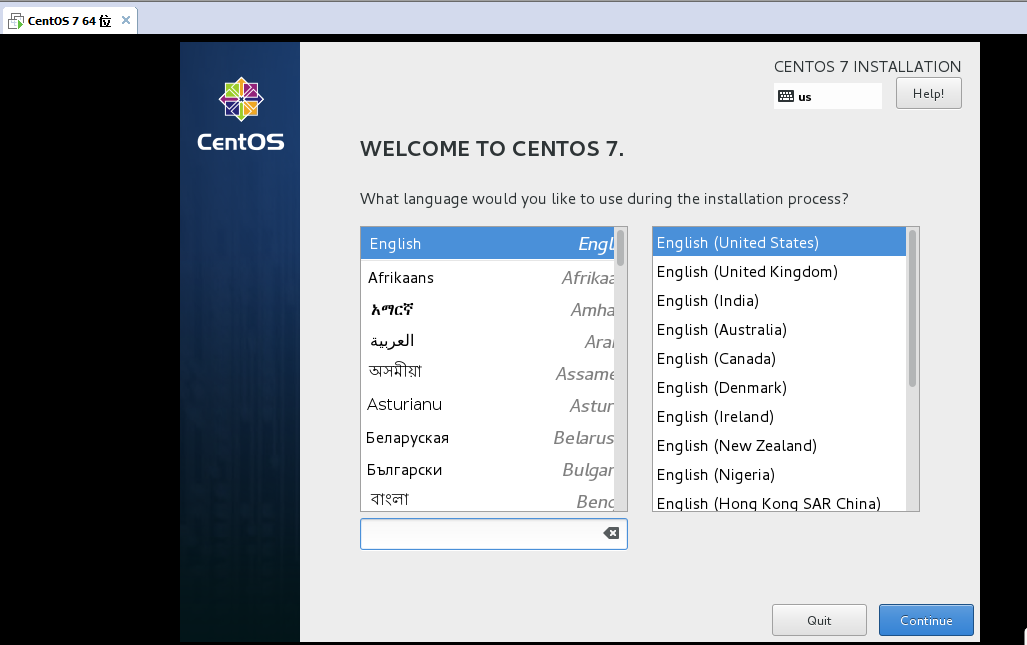Select Български in the language list
The image size is (1027, 645).
coord(487,470)
